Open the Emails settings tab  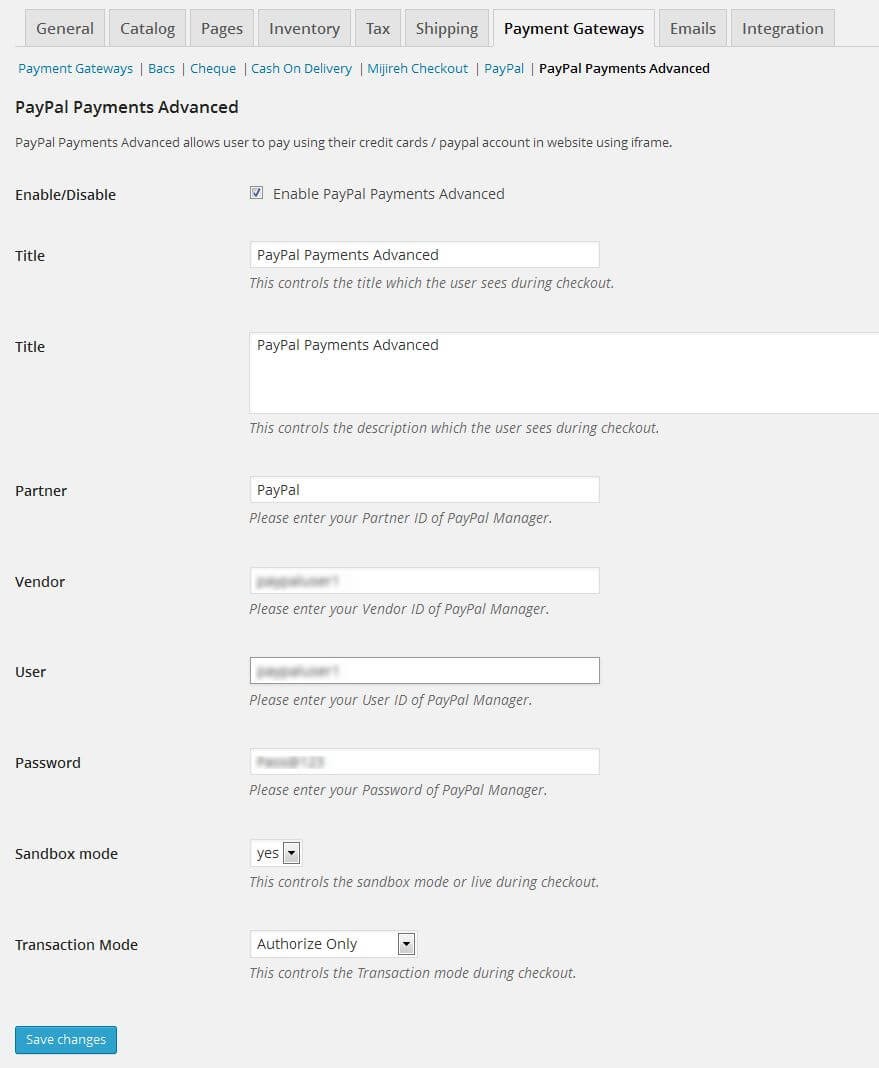[x=692, y=28]
